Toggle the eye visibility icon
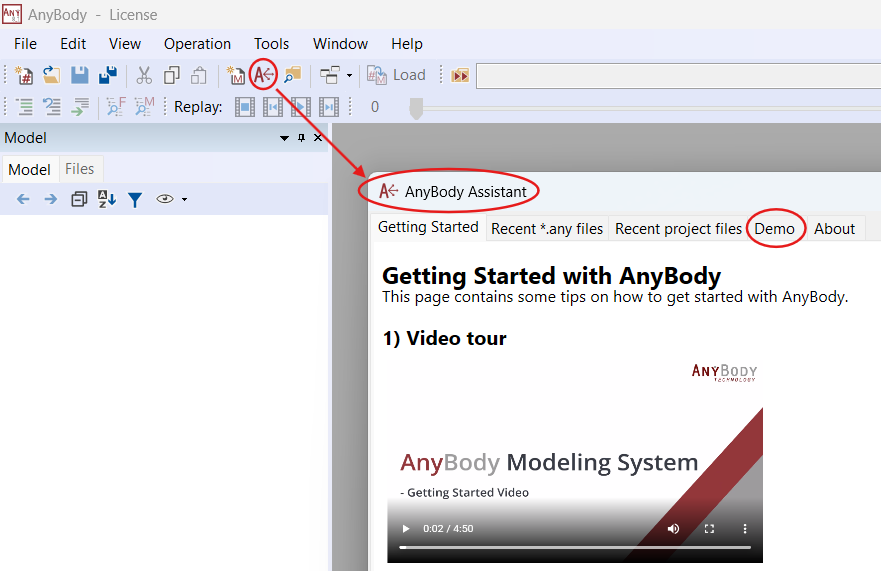Viewport: 881px width, 571px height. pos(165,199)
